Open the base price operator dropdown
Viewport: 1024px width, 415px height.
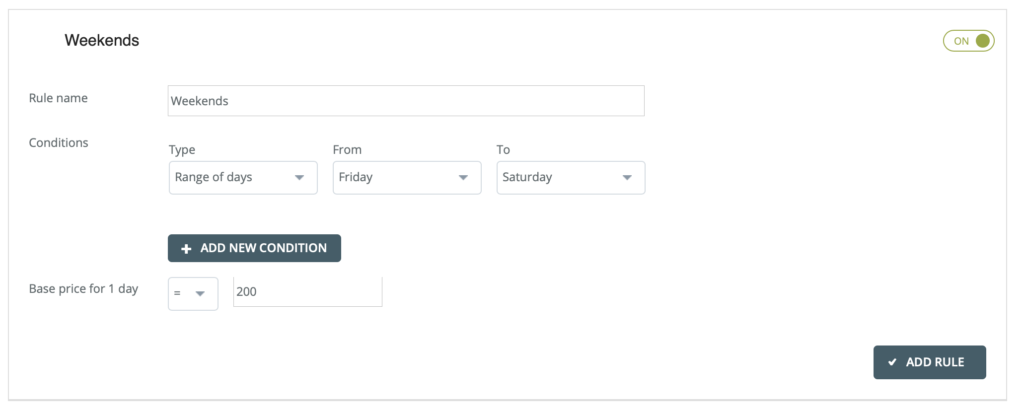[x=193, y=293]
